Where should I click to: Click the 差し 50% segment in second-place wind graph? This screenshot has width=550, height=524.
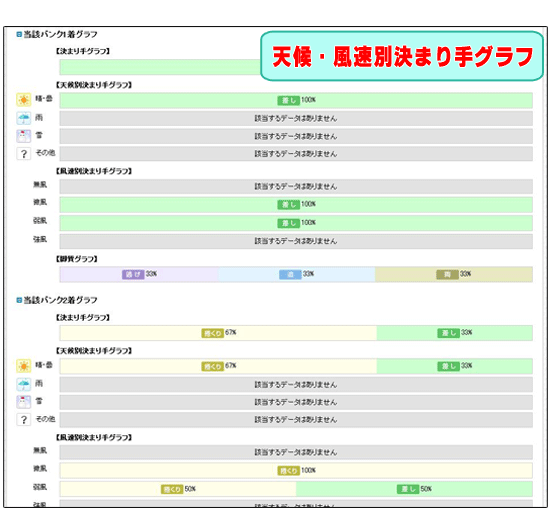414,489
